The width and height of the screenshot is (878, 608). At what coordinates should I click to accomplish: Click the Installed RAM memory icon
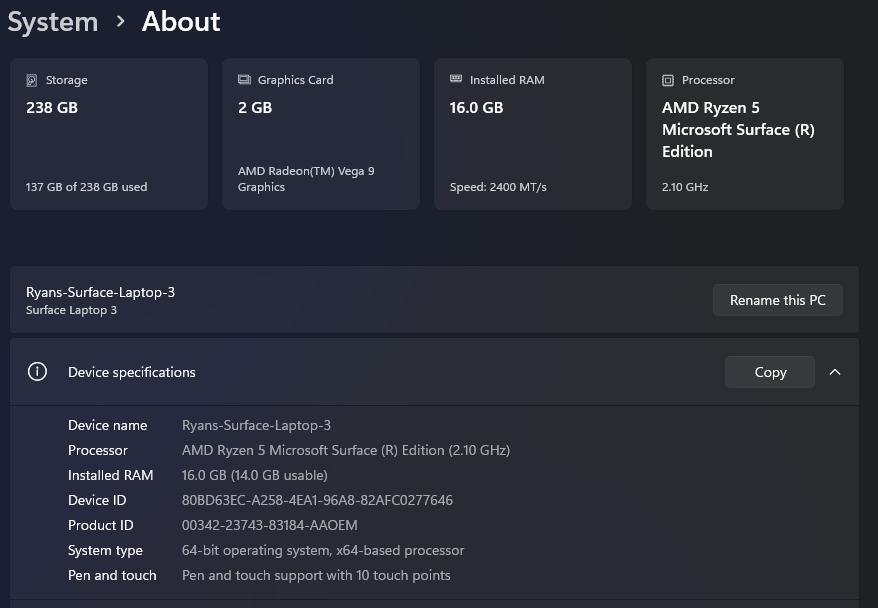[456, 80]
